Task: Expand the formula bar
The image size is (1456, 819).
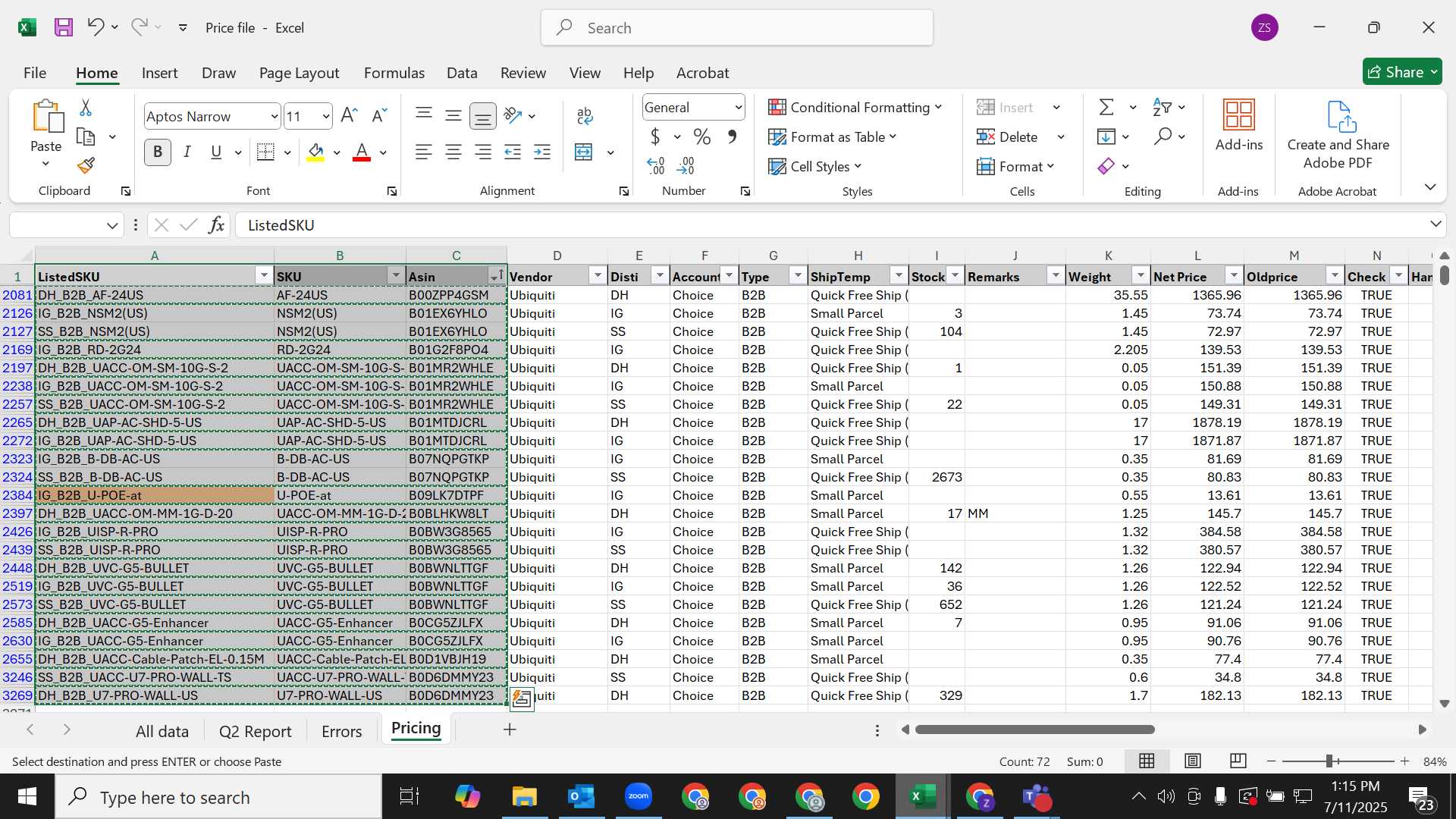Action: click(x=1436, y=224)
